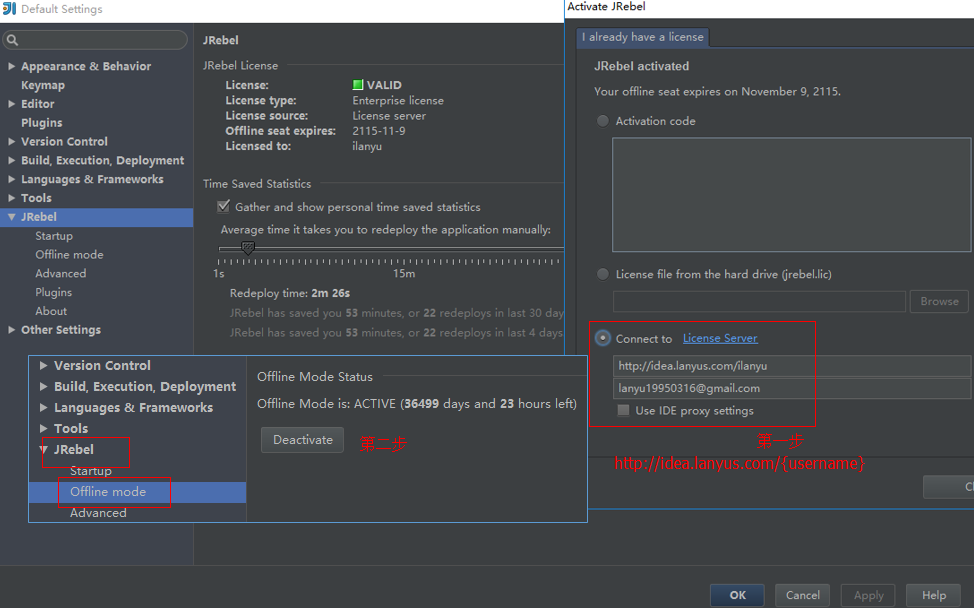Expand the Editor settings node arrow

tap(11, 104)
